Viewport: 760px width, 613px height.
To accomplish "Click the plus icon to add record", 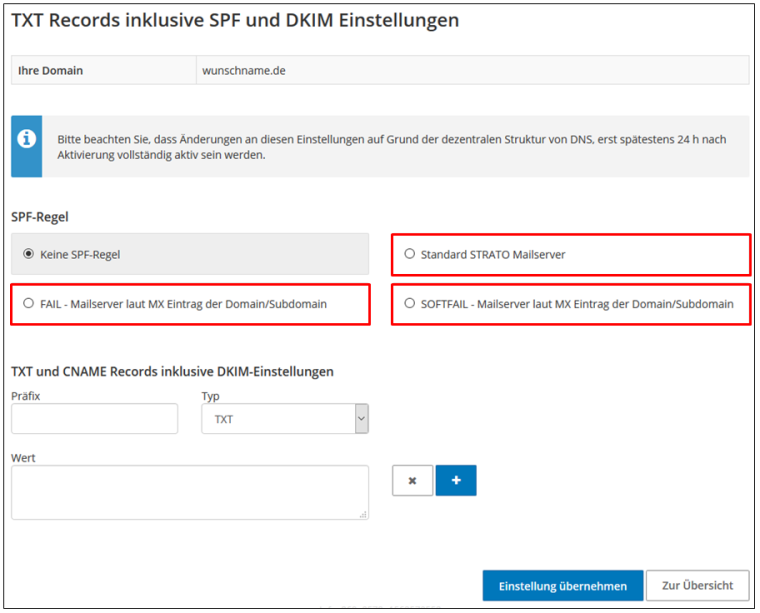I will pyautogui.click(x=456, y=480).
